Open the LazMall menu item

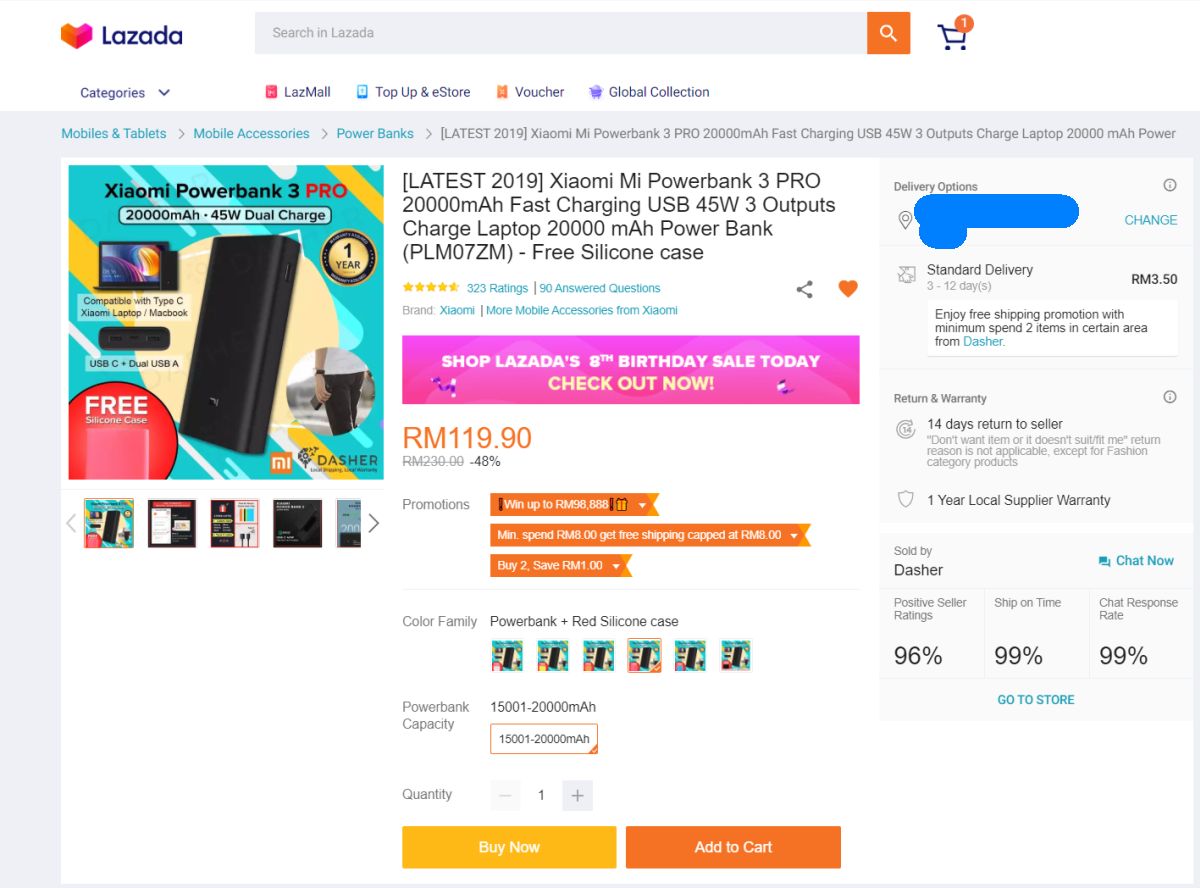[x=298, y=92]
